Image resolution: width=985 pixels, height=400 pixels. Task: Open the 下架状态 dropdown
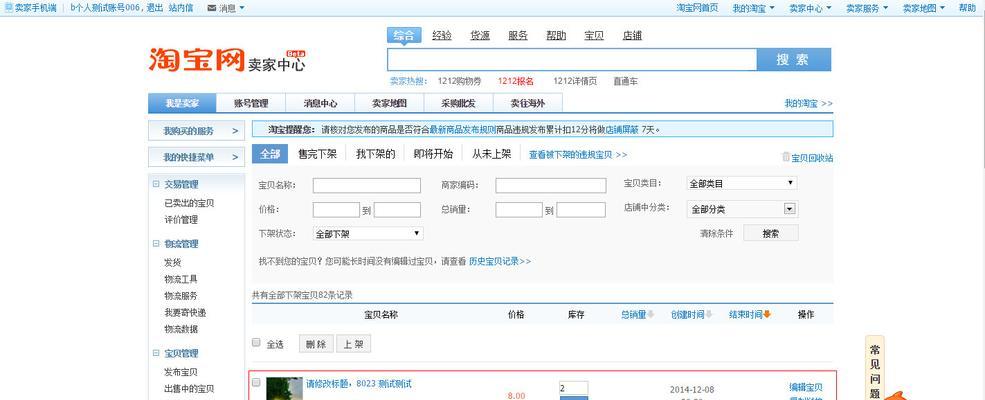tap(367, 234)
